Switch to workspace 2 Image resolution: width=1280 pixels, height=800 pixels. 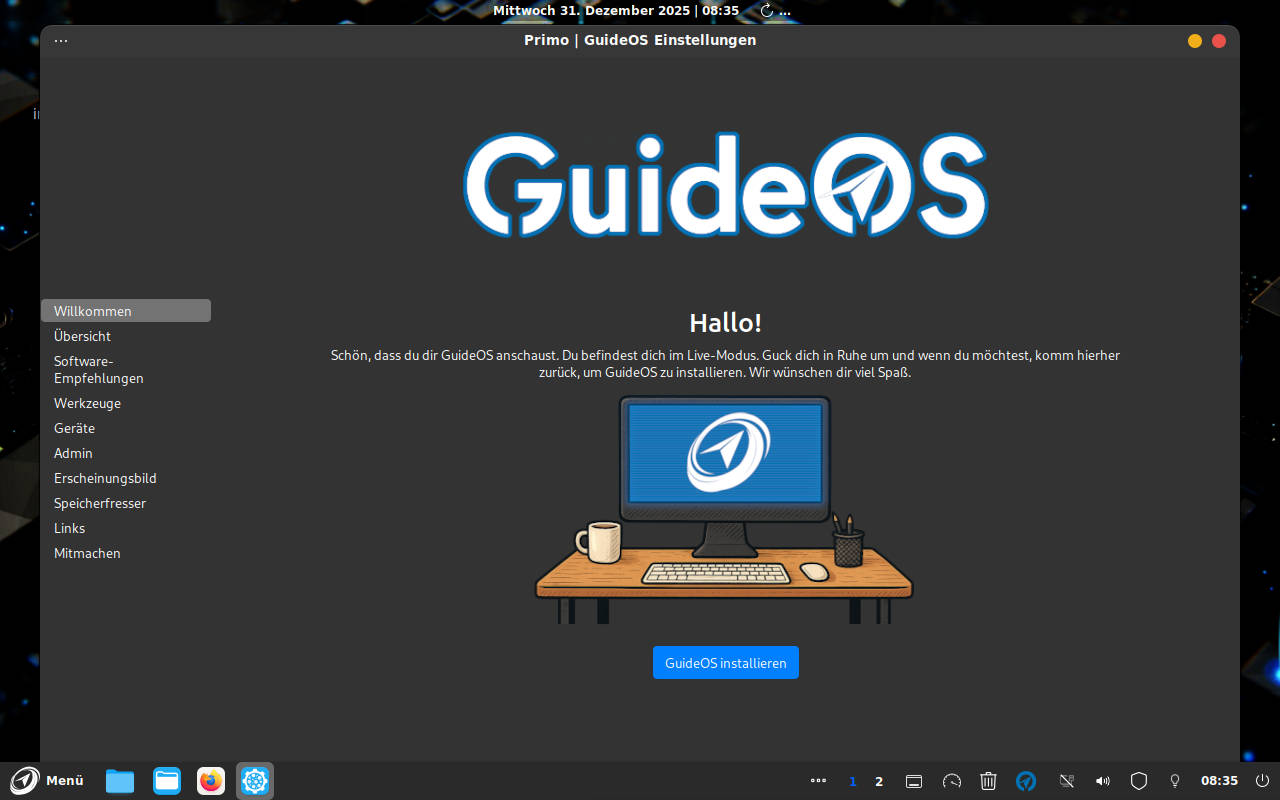(878, 781)
